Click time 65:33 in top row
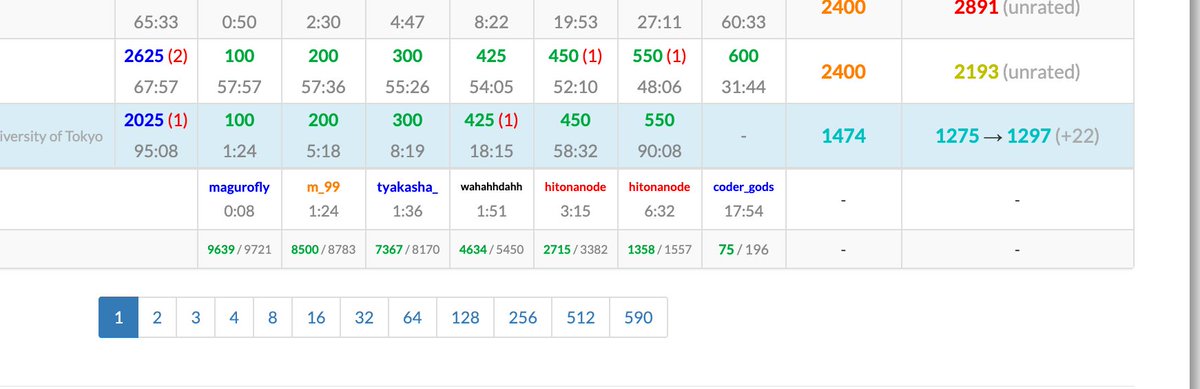This screenshot has width=1200, height=389. click(156, 21)
